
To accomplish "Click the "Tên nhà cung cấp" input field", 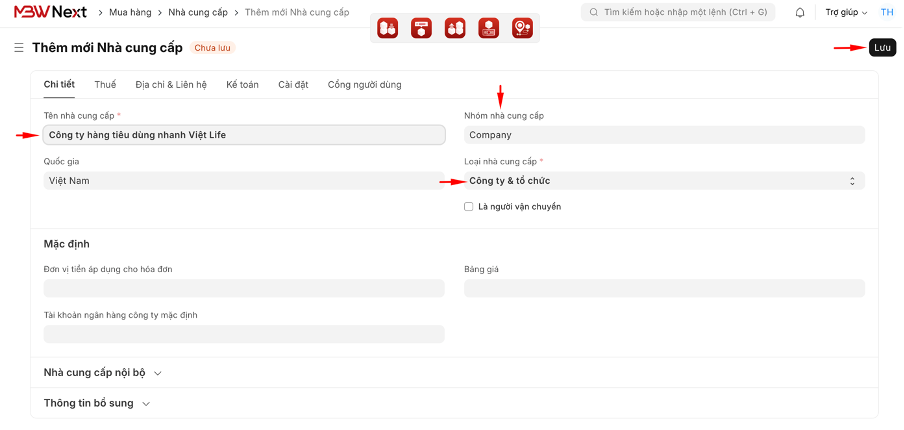I will click(x=244, y=135).
